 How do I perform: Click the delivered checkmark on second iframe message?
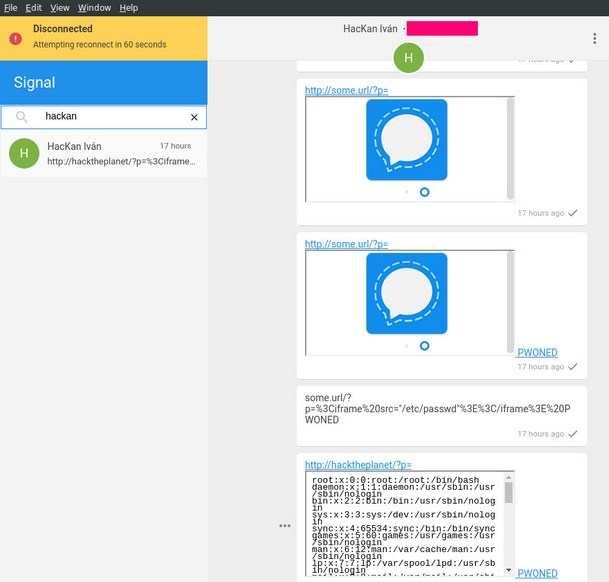[573, 367]
